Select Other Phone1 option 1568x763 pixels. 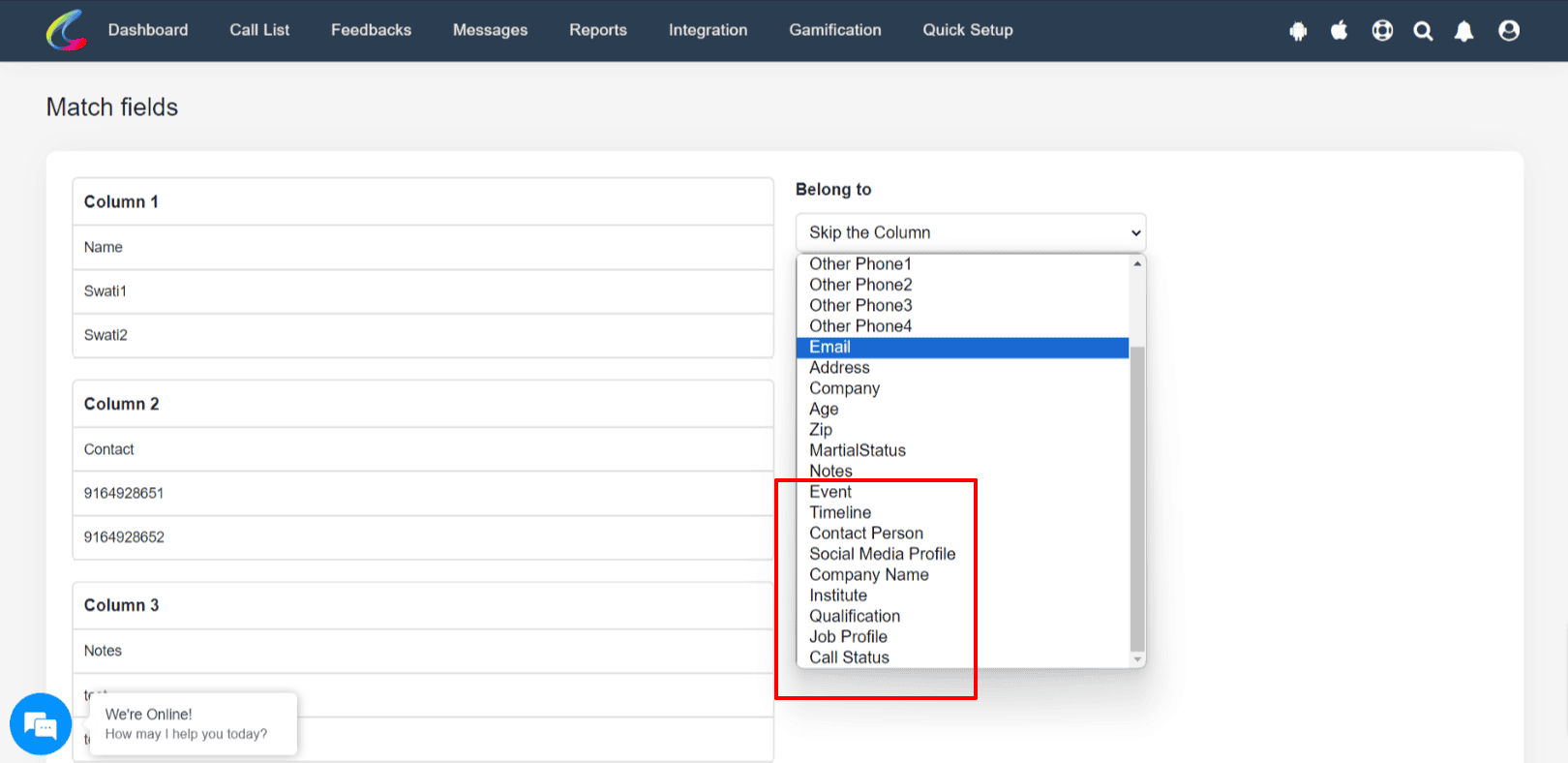point(963,264)
